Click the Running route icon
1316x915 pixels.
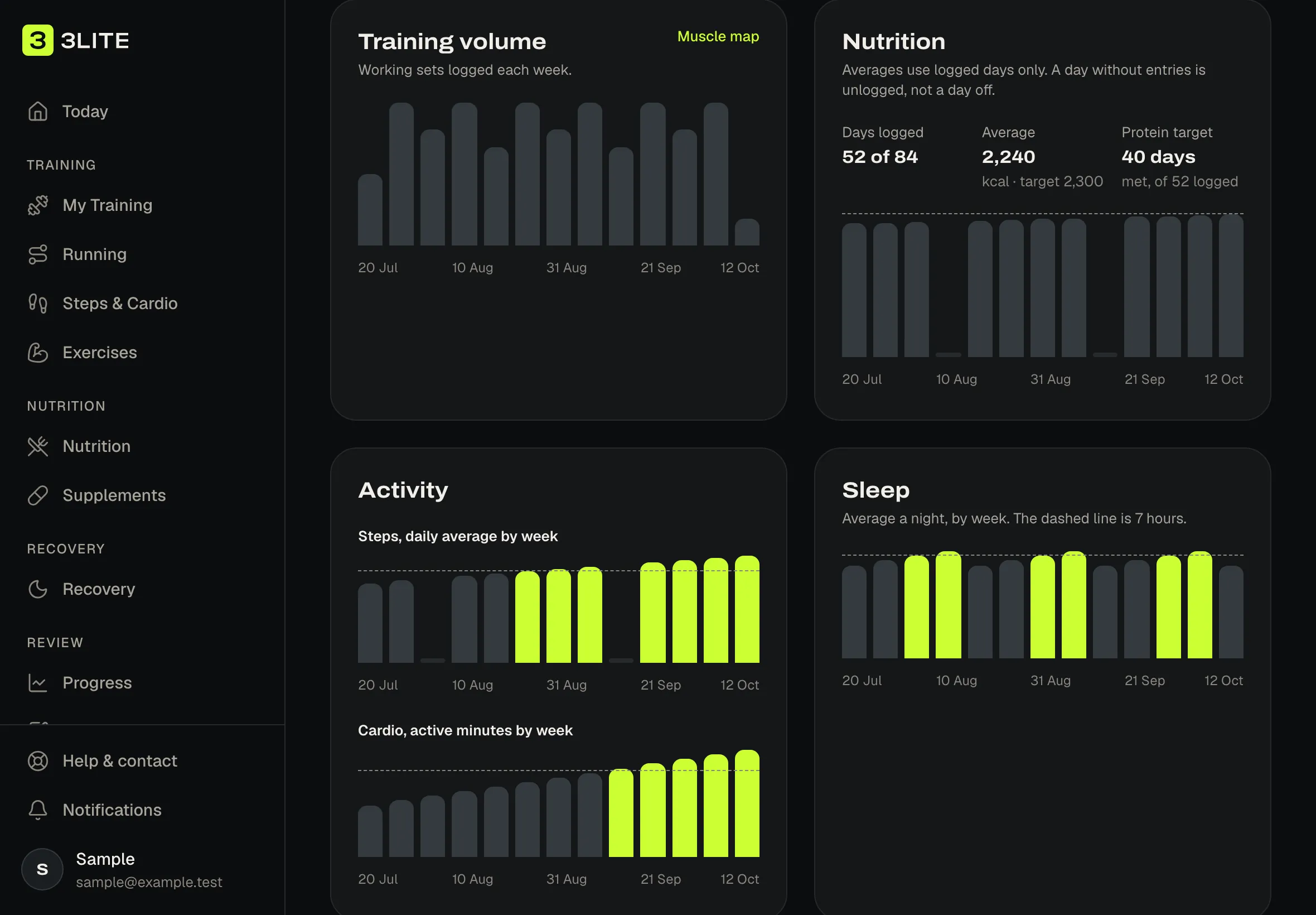tap(38, 254)
